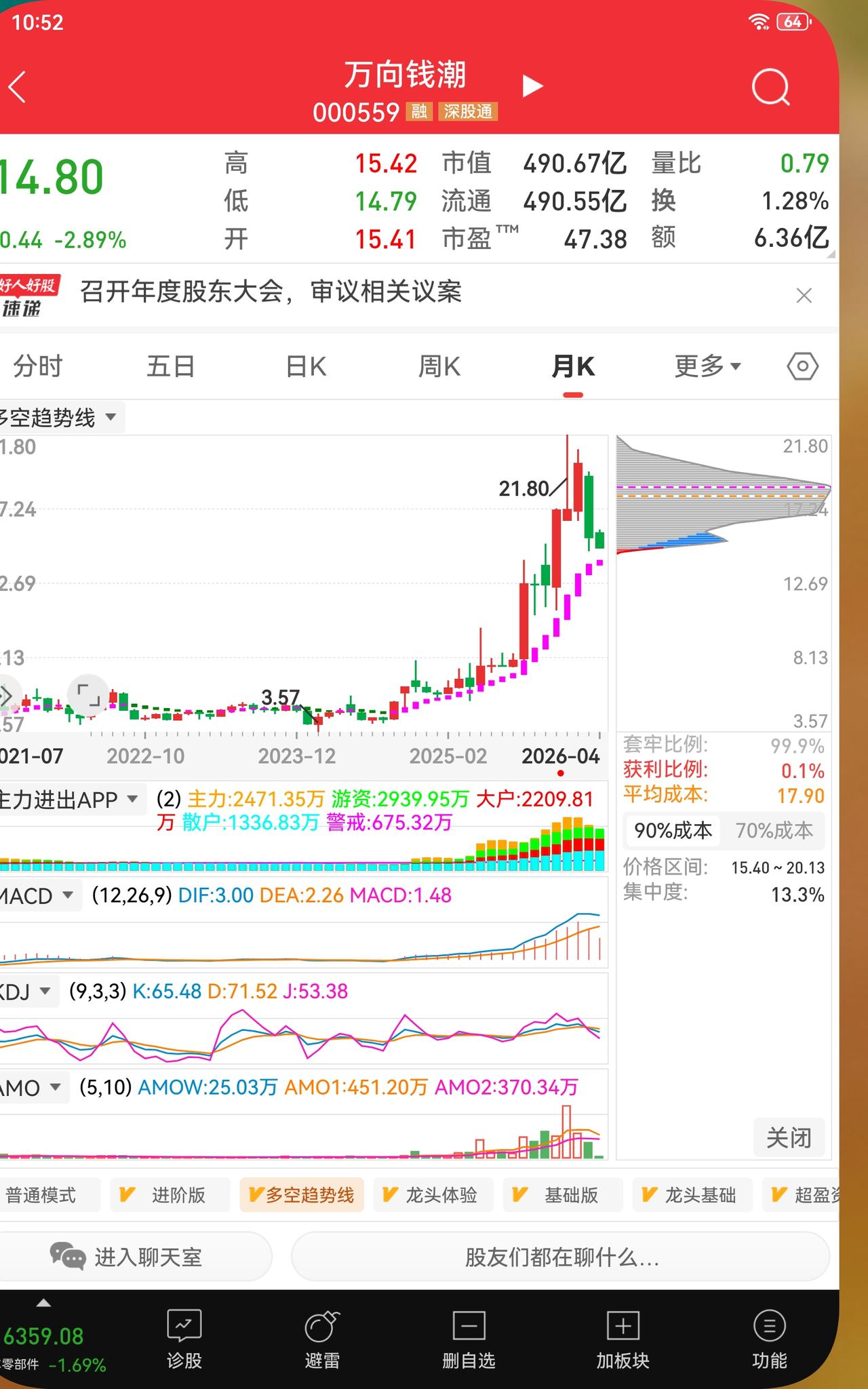Viewport: 868px width, 1389px height.
Task: Tap the current price 14.80
Action: point(52,178)
